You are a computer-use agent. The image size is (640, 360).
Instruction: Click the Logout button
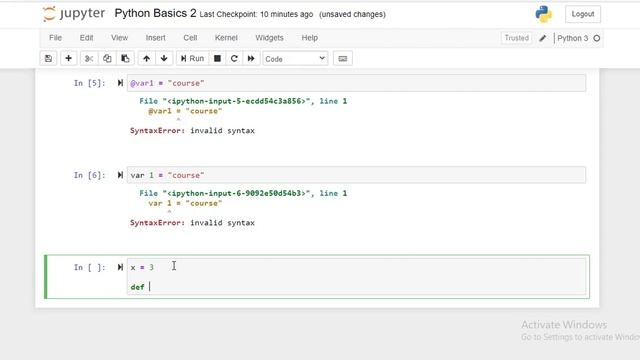pyautogui.click(x=583, y=14)
